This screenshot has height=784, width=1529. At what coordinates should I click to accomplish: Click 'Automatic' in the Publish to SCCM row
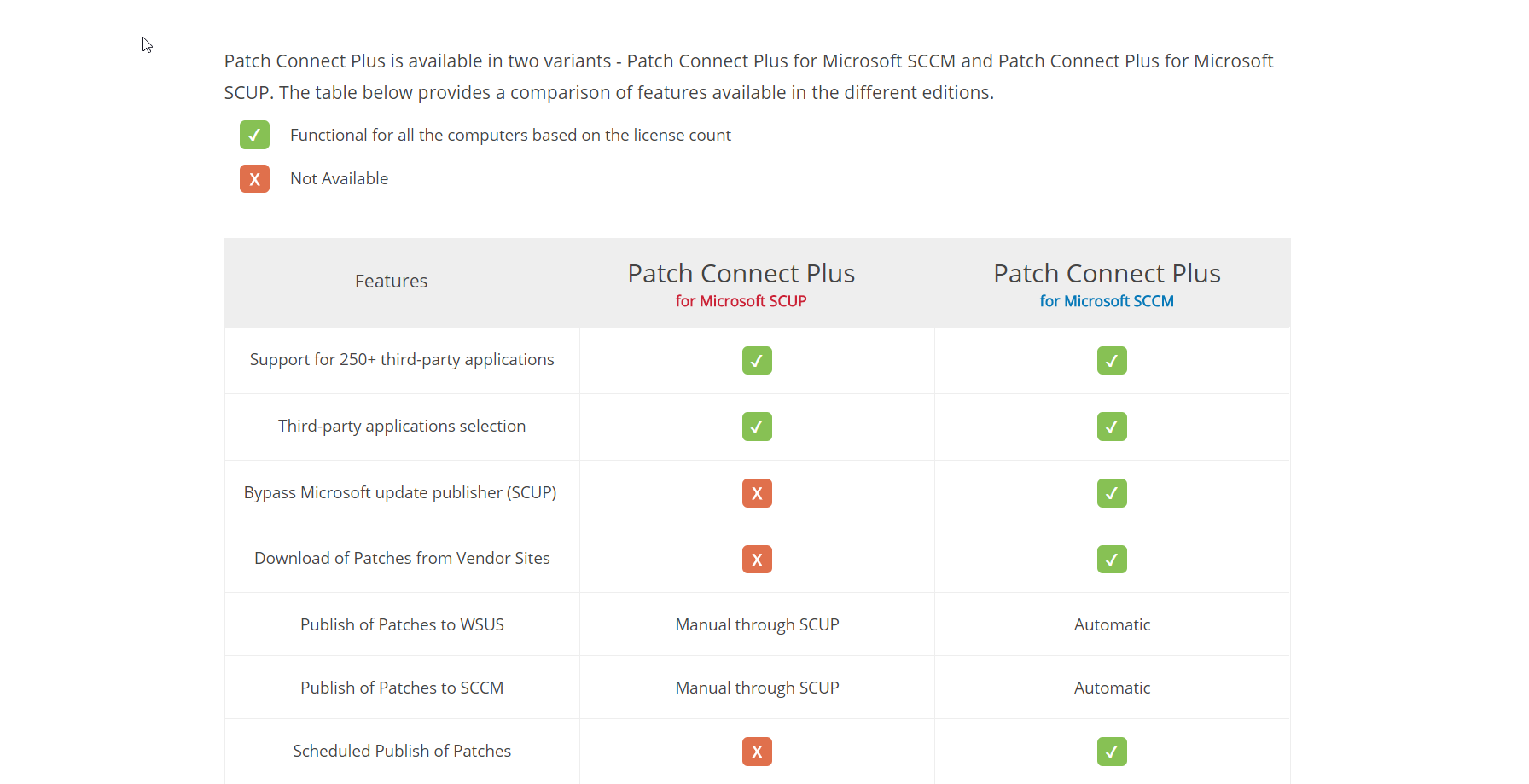click(1112, 688)
